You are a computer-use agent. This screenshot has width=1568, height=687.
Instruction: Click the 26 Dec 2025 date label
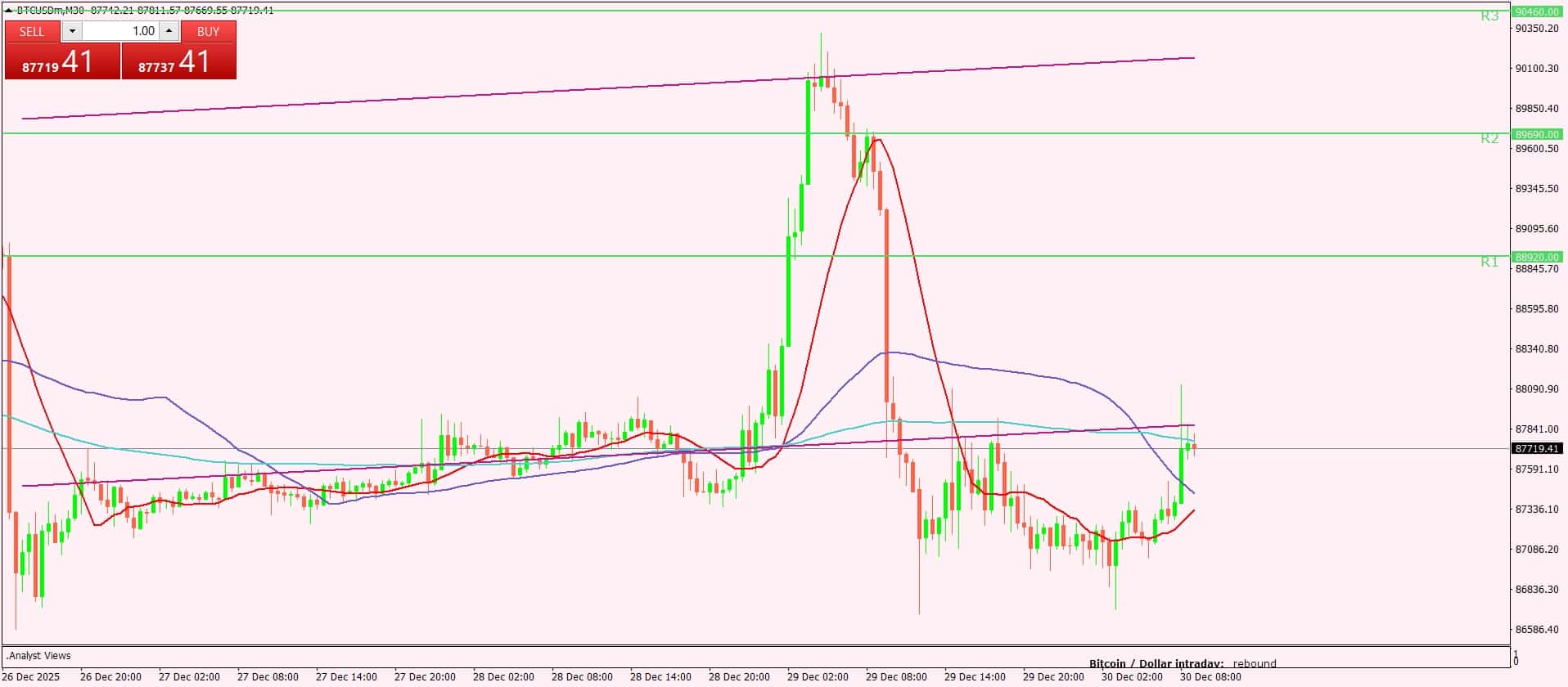coord(31,676)
